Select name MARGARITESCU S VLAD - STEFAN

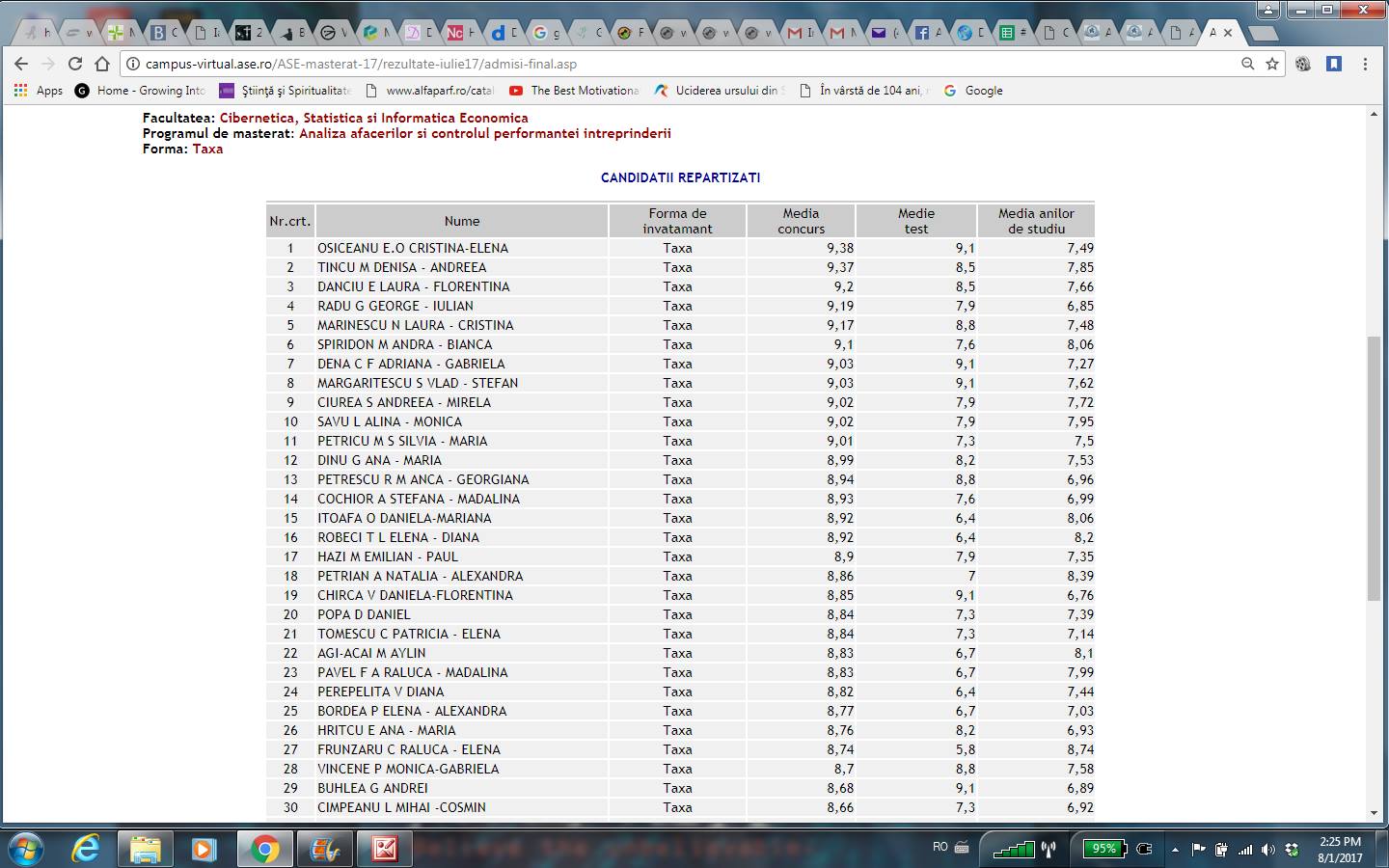(x=418, y=383)
